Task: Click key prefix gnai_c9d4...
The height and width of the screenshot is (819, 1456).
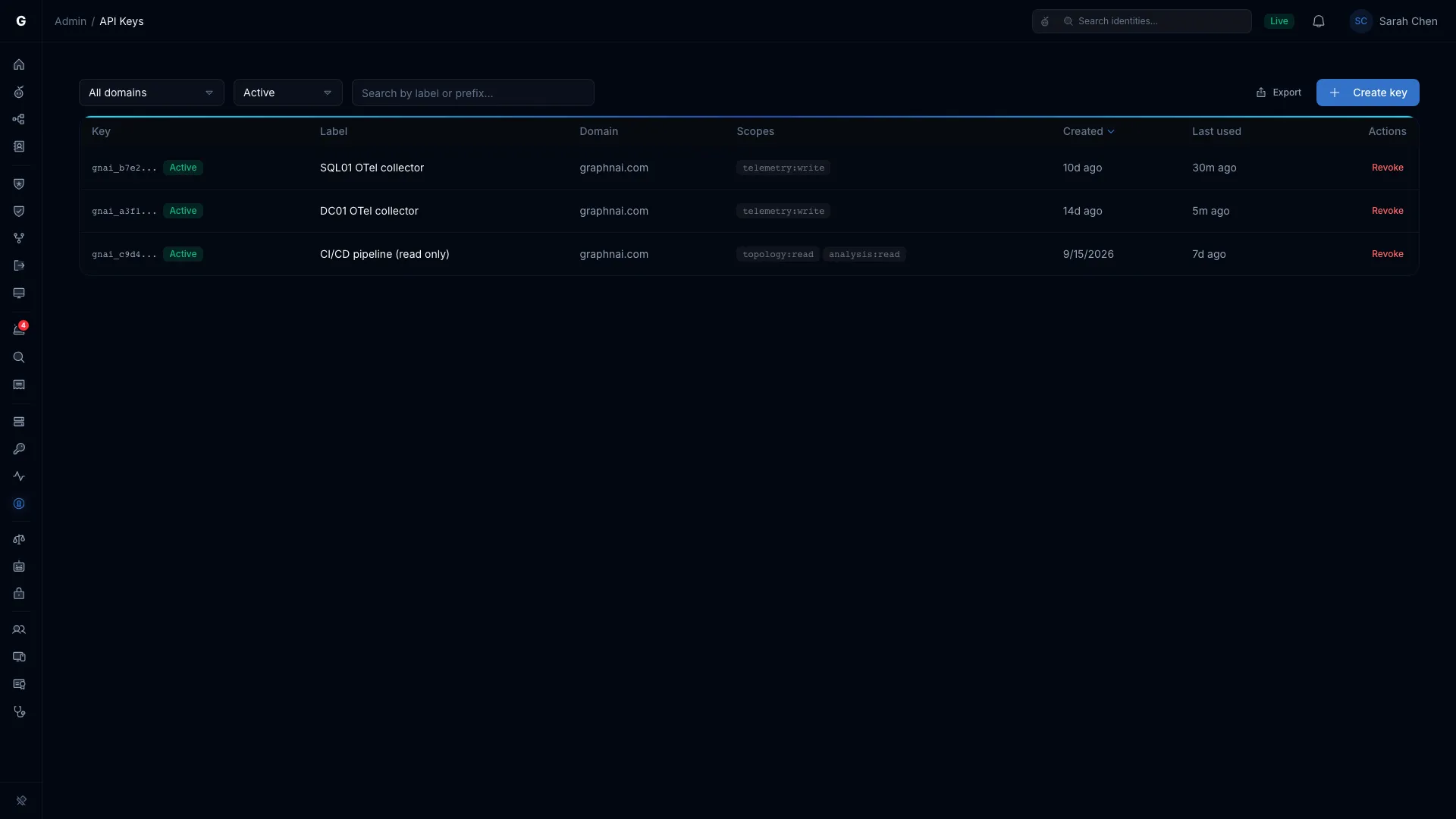Action: (124, 254)
